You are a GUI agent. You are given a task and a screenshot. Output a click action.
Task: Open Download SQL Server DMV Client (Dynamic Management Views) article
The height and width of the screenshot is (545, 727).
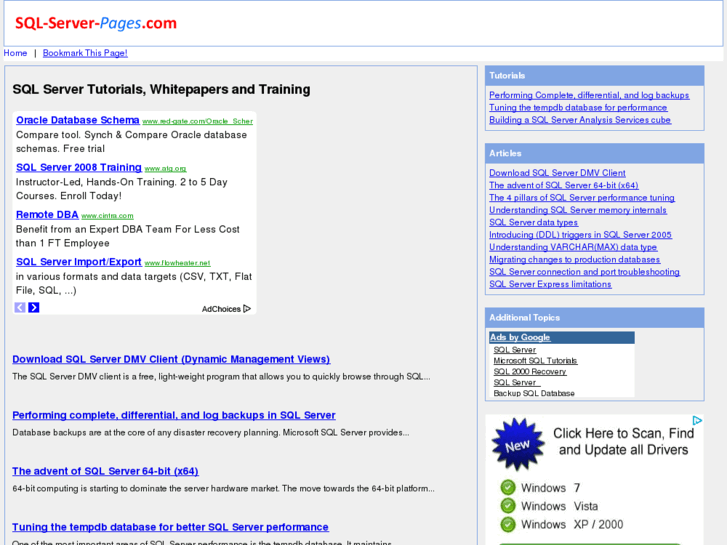171,359
